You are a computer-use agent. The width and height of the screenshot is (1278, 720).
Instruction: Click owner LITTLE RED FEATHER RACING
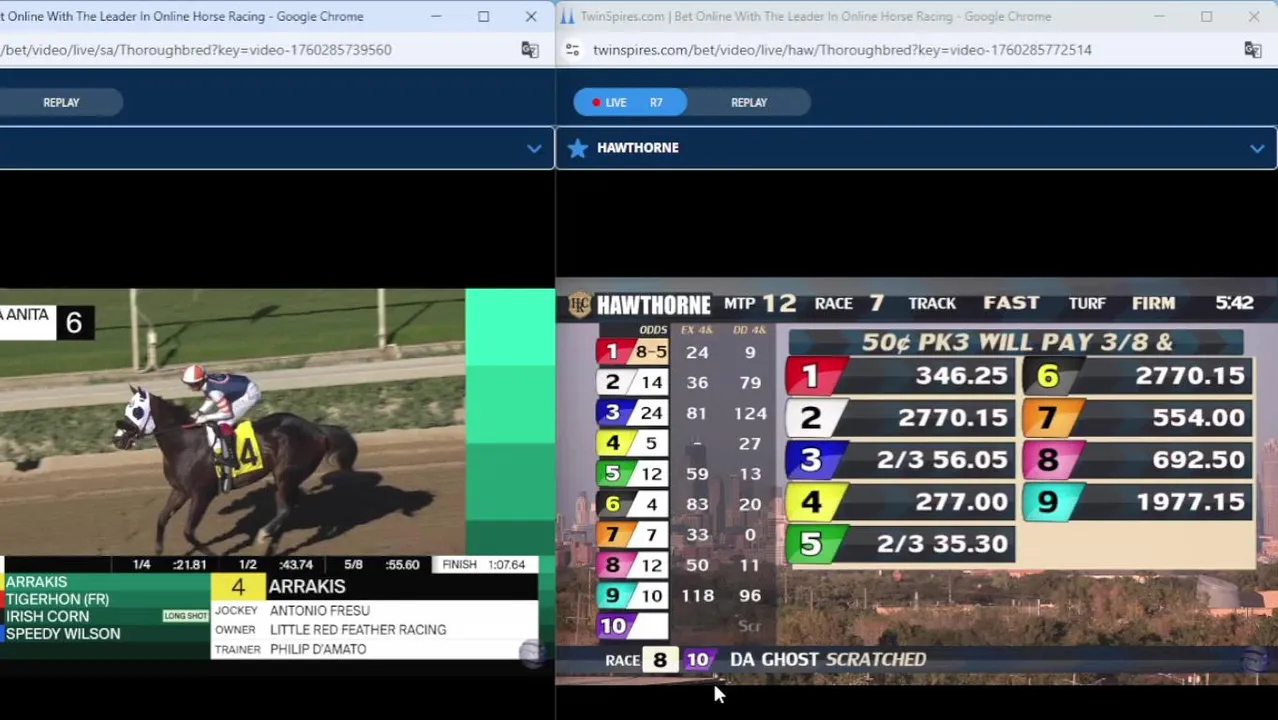(357, 630)
